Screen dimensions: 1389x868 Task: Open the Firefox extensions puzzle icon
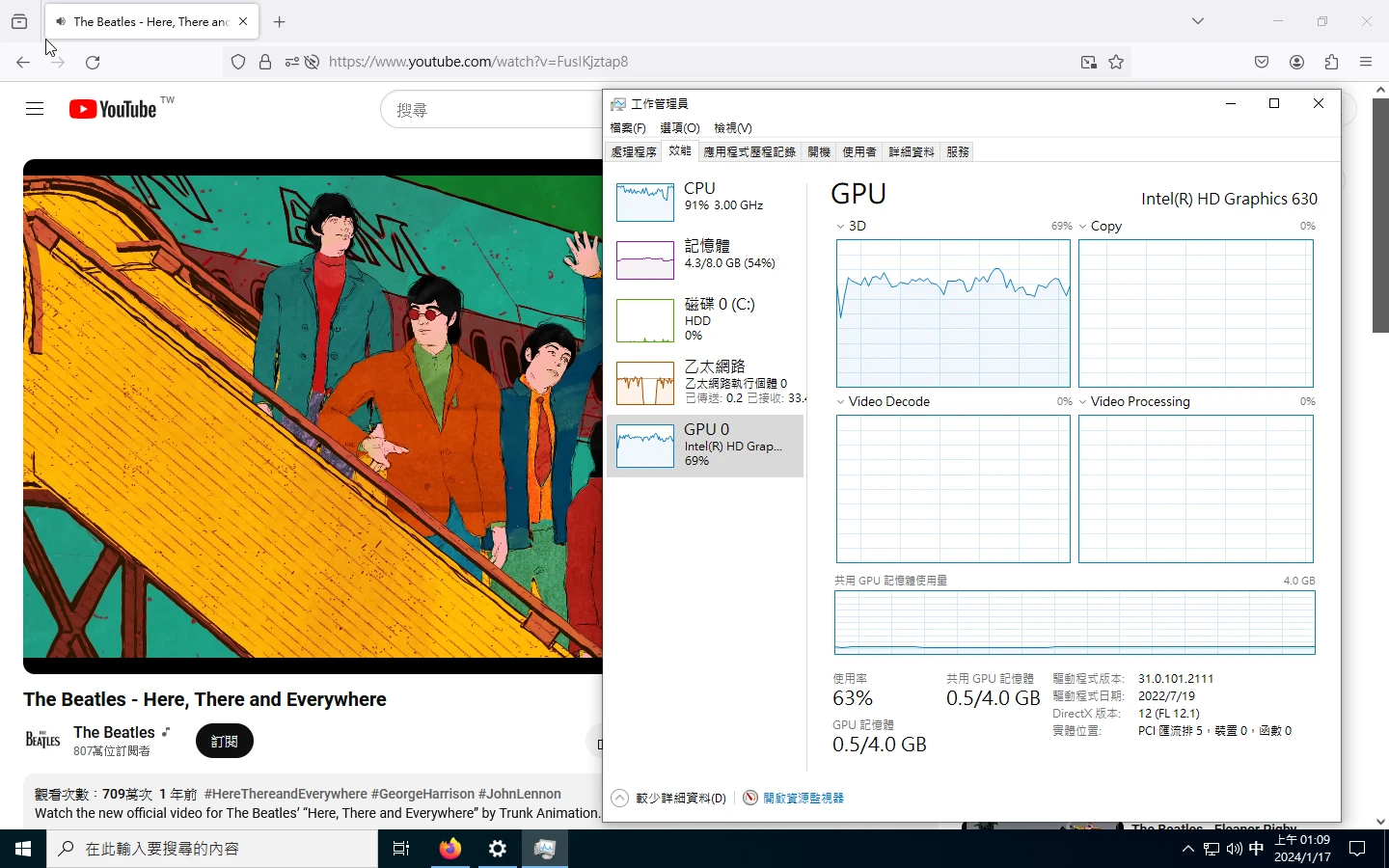(x=1331, y=62)
